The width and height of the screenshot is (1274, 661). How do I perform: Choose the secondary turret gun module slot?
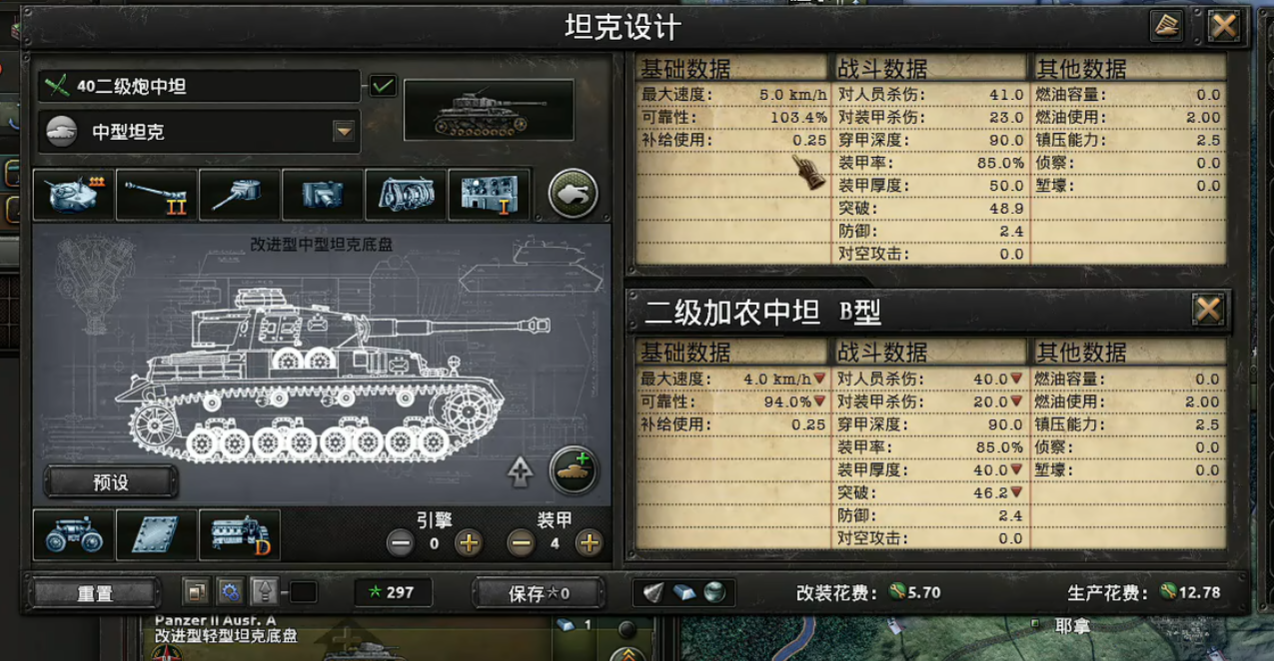(239, 194)
